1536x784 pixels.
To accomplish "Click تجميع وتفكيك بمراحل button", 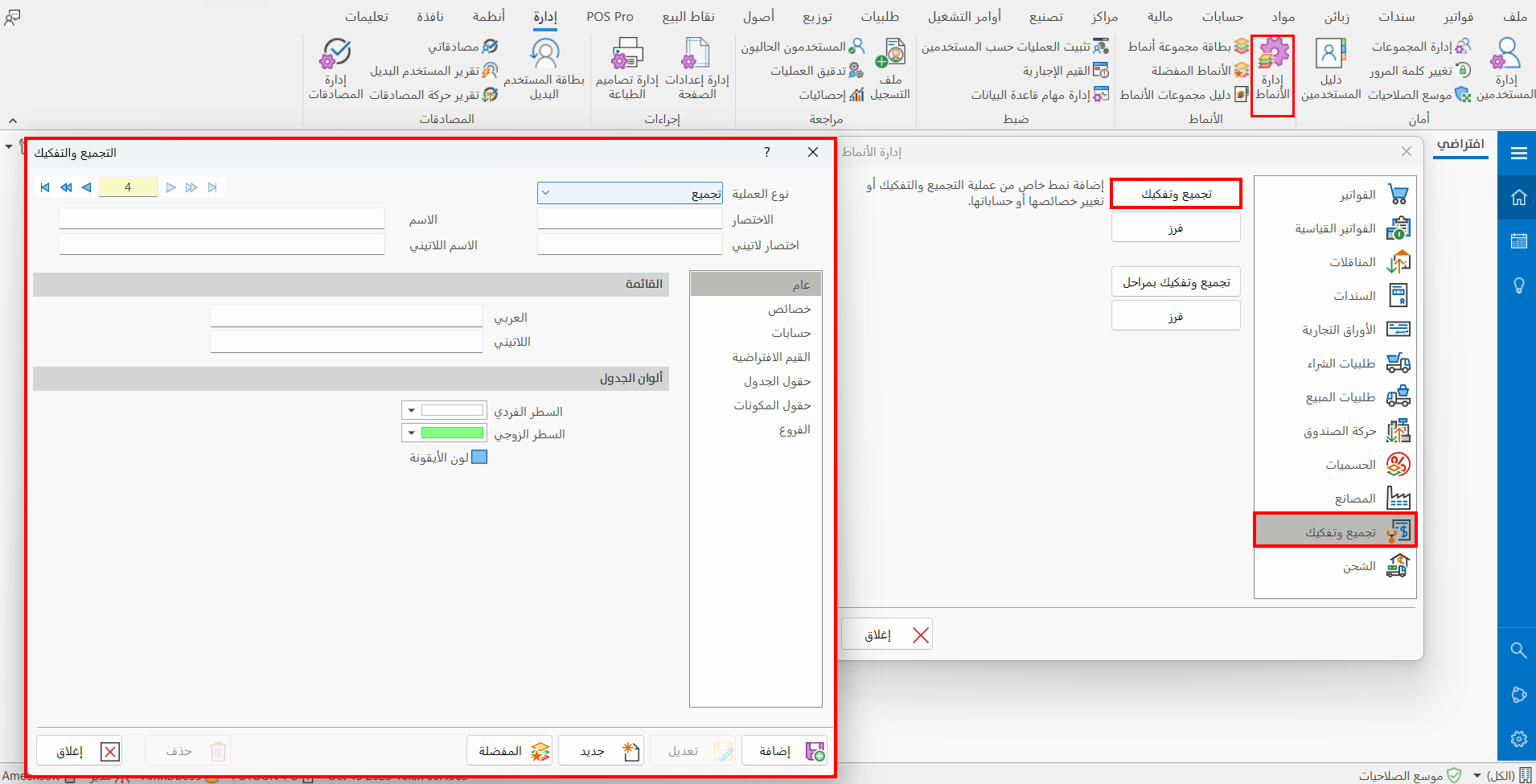I will (1176, 282).
